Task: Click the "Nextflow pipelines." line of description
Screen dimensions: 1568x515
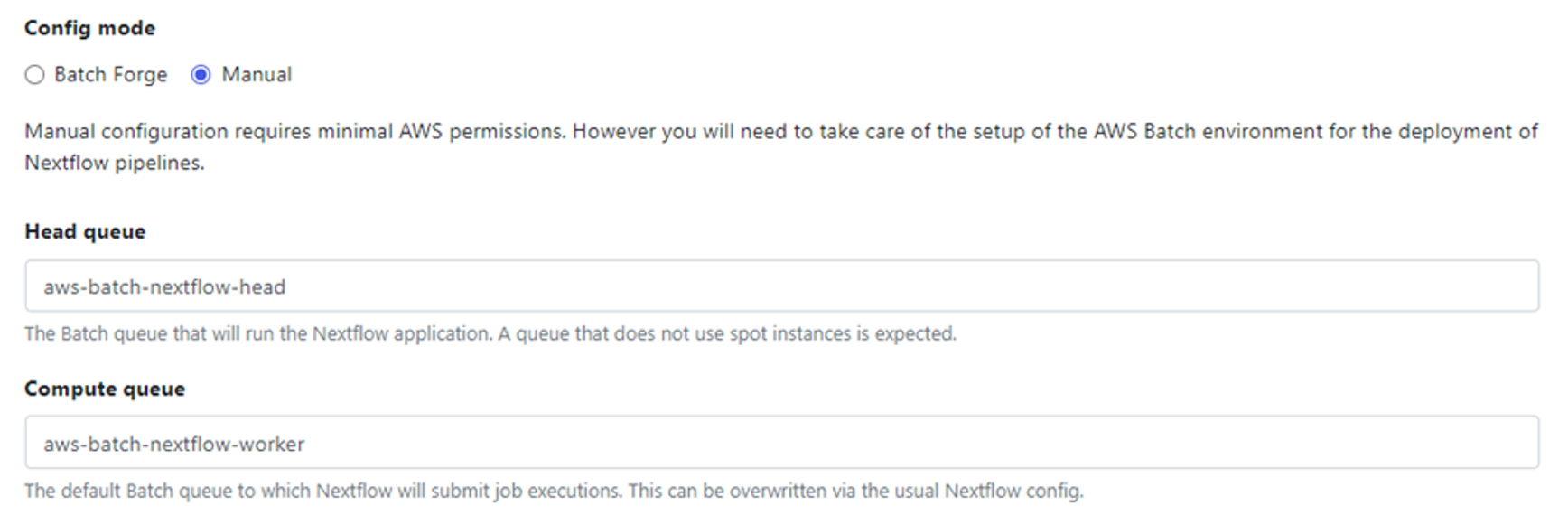Action: [x=115, y=164]
